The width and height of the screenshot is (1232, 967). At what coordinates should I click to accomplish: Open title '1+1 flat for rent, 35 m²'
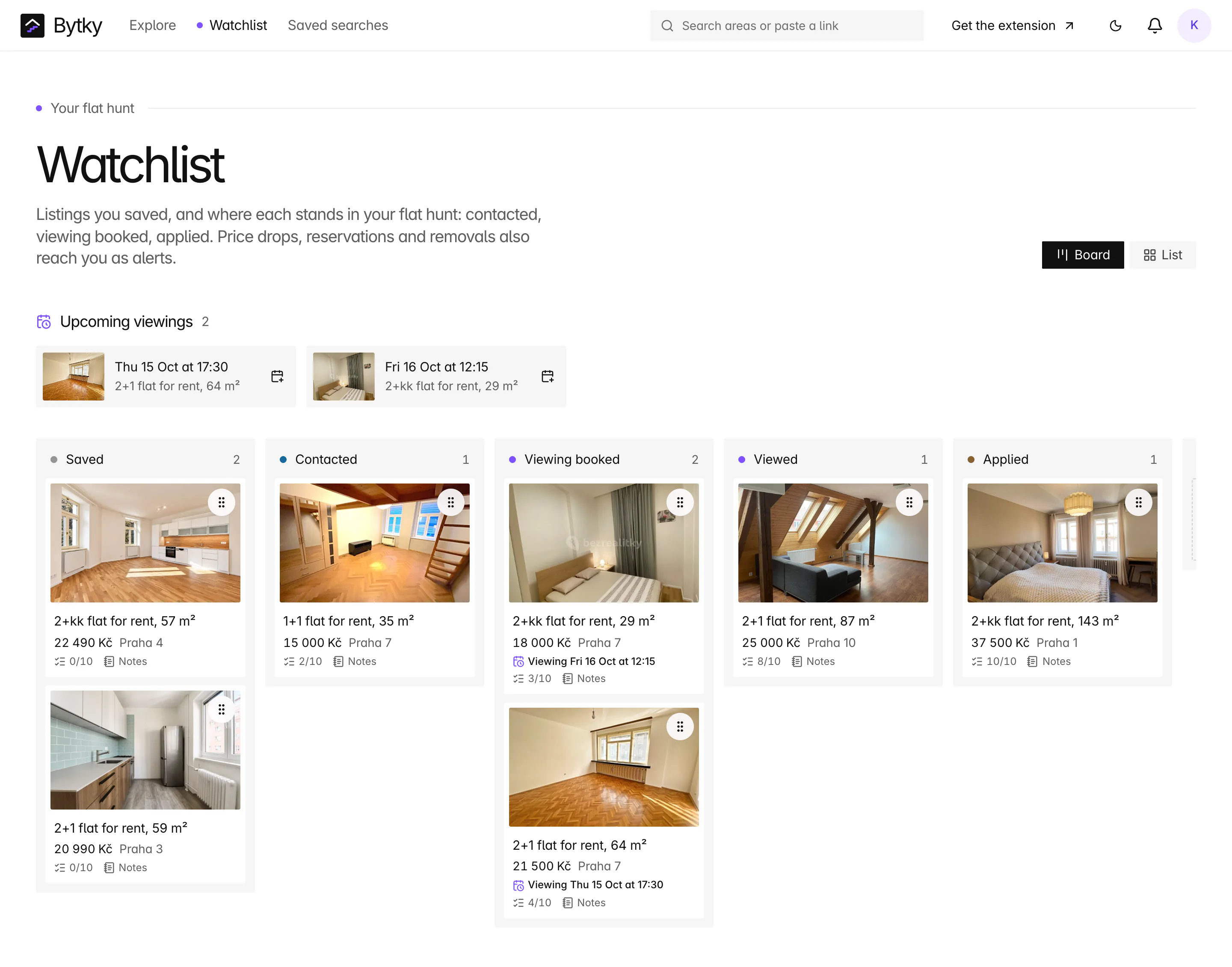[349, 621]
